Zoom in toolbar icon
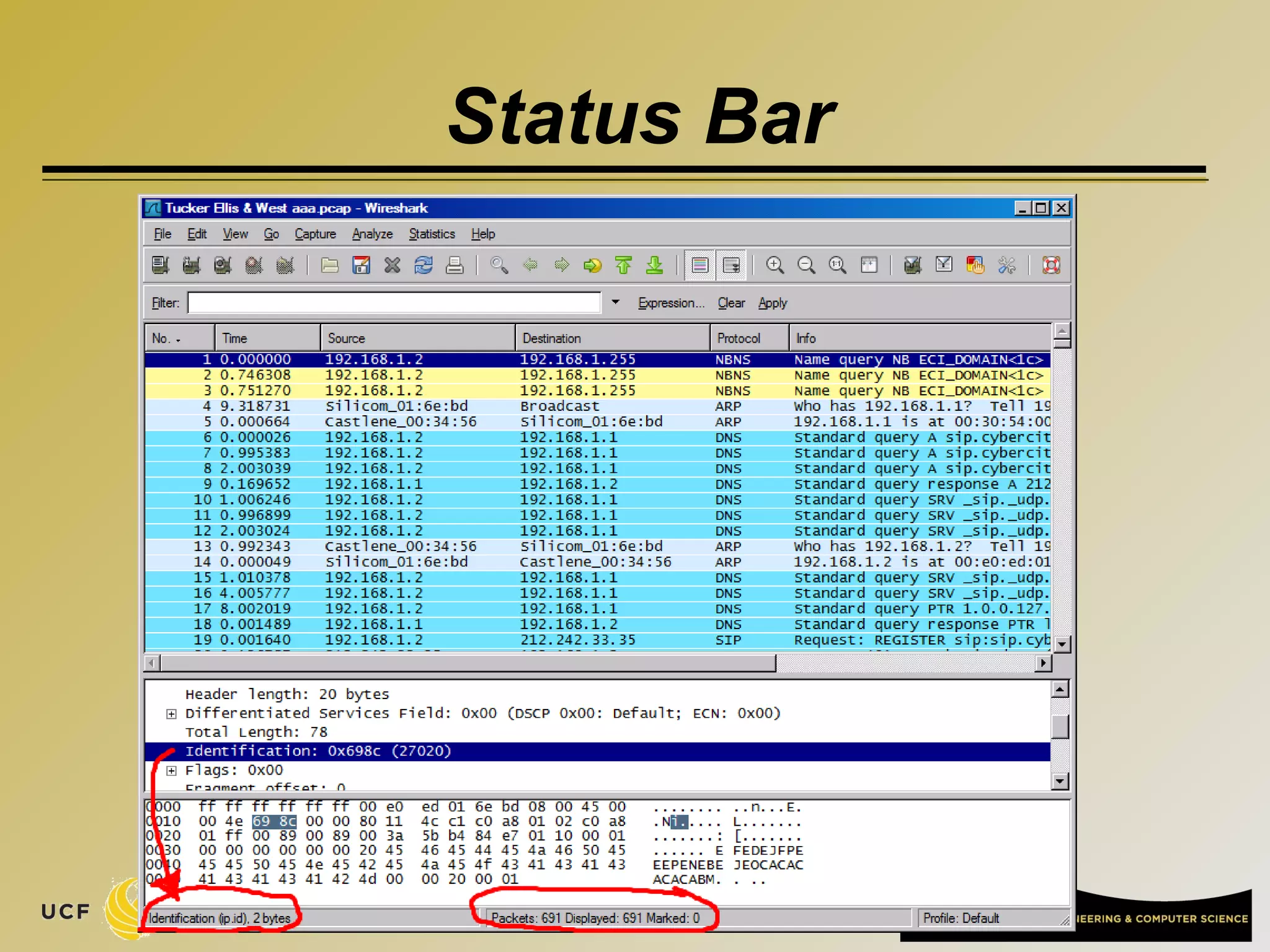This screenshot has height=952, width=1270. [x=775, y=265]
